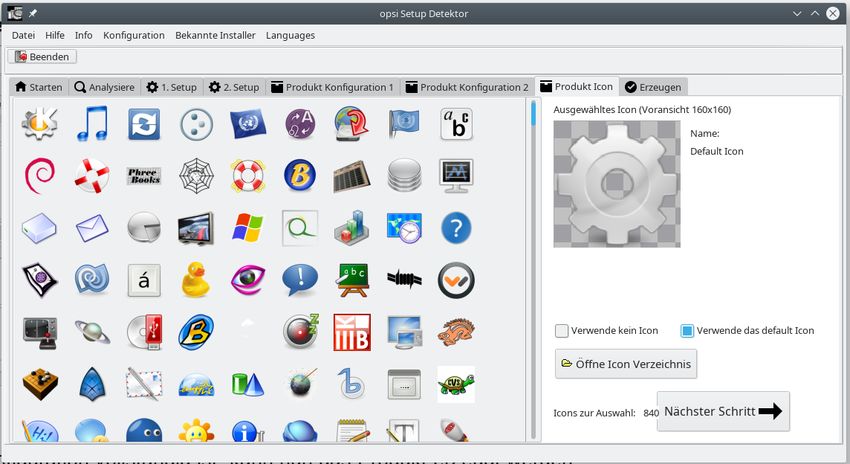
Task: Click the Beenden button
Action: coord(42,57)
